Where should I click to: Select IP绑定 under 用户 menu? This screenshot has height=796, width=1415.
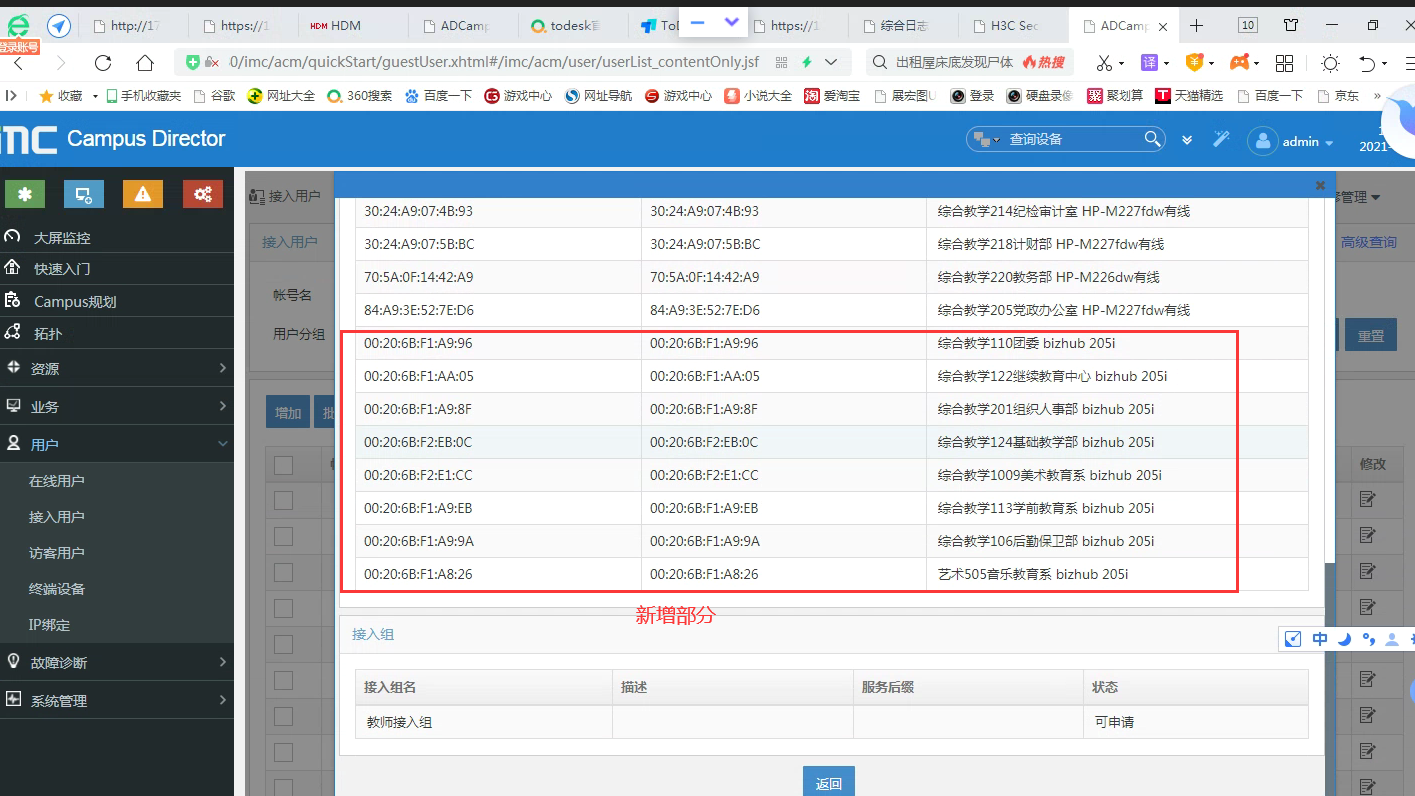point(50,625)
